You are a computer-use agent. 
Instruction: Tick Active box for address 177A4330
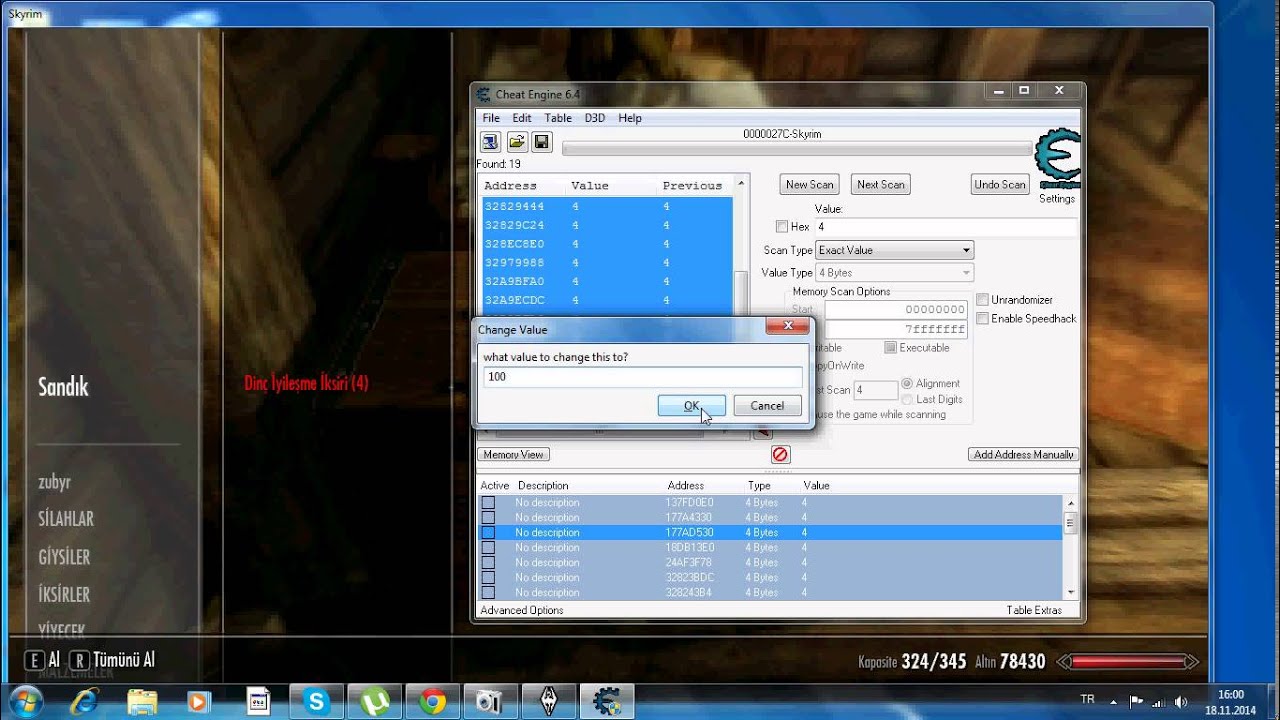click(488, 518)
